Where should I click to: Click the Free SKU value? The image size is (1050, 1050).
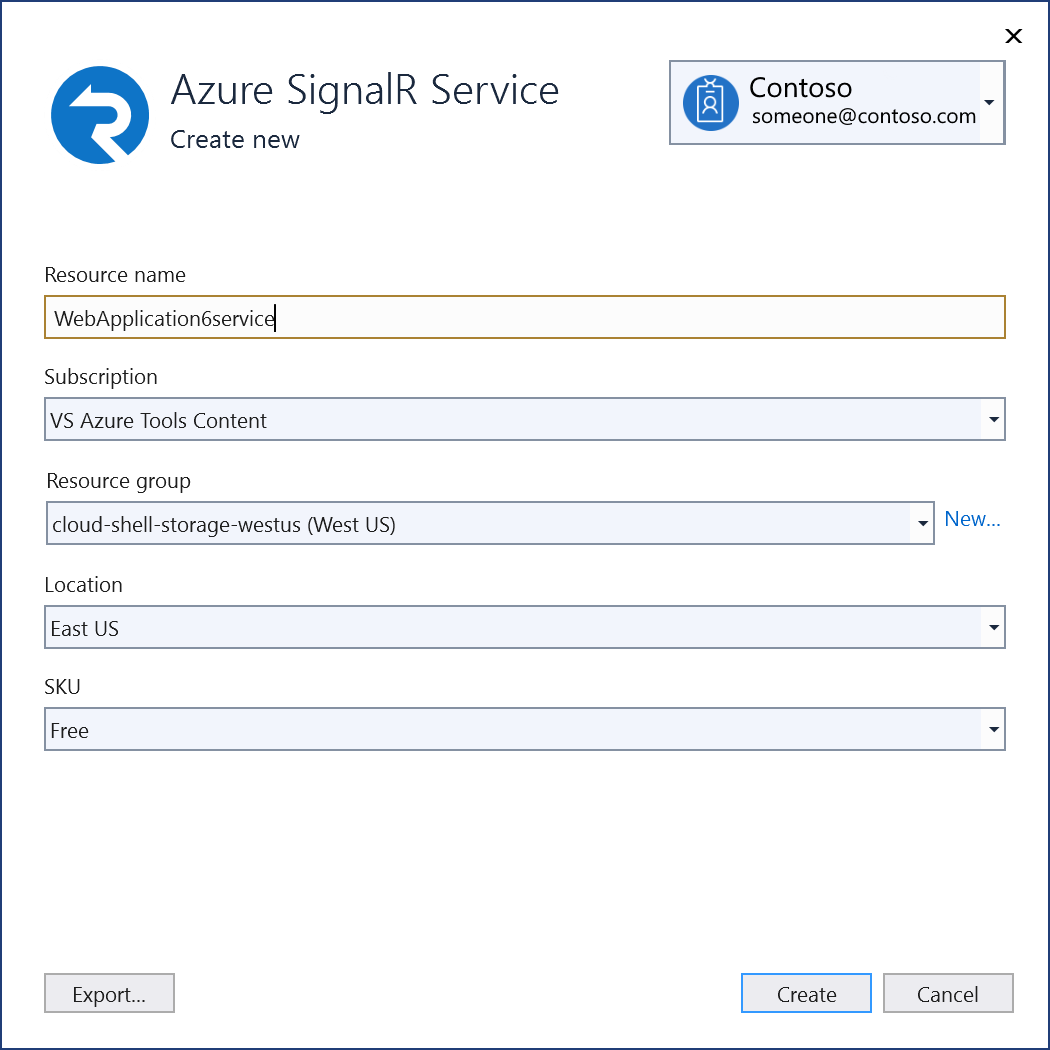(68, 730)
